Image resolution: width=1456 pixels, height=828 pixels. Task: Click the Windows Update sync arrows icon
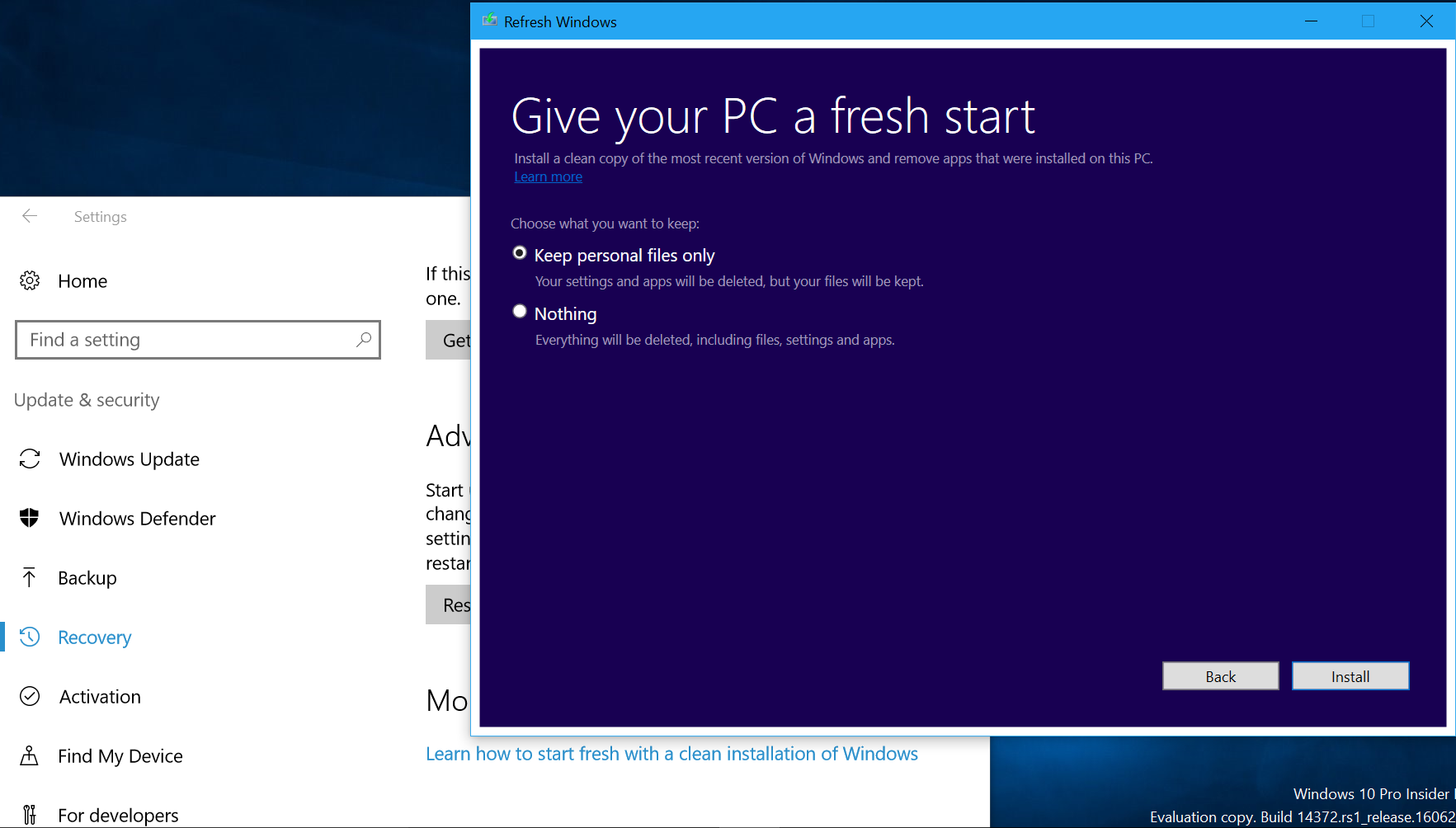coord(30,459)
